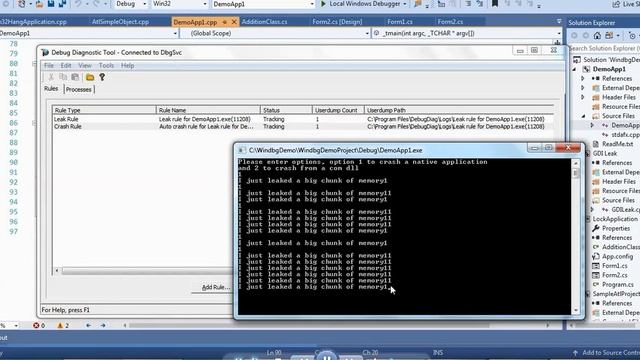Viewport: 640px width, 360px height.
Task: Open Help menu in Debug Diagnostic Tool
Action: point(127,65)
